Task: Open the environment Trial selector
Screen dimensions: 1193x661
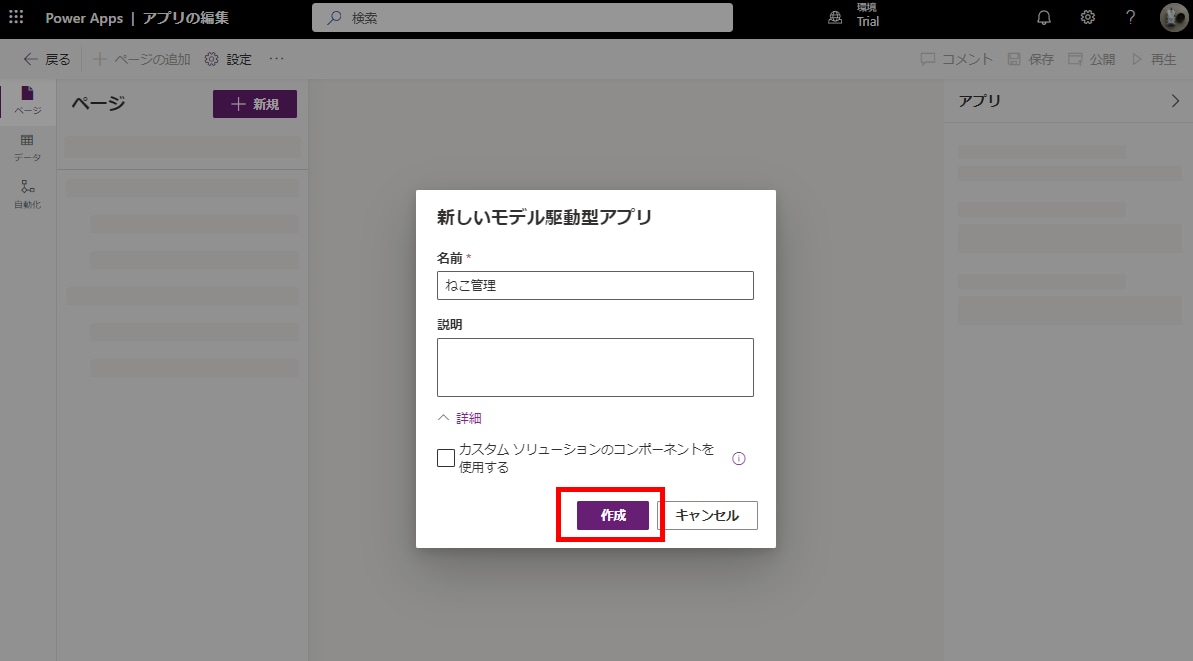Action: point(854,17)
